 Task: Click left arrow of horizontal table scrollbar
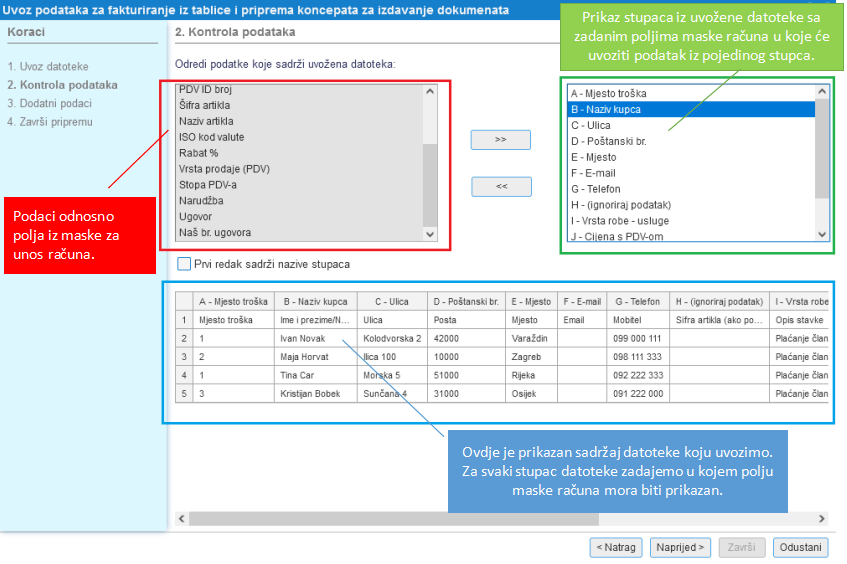tap(182, 519)
